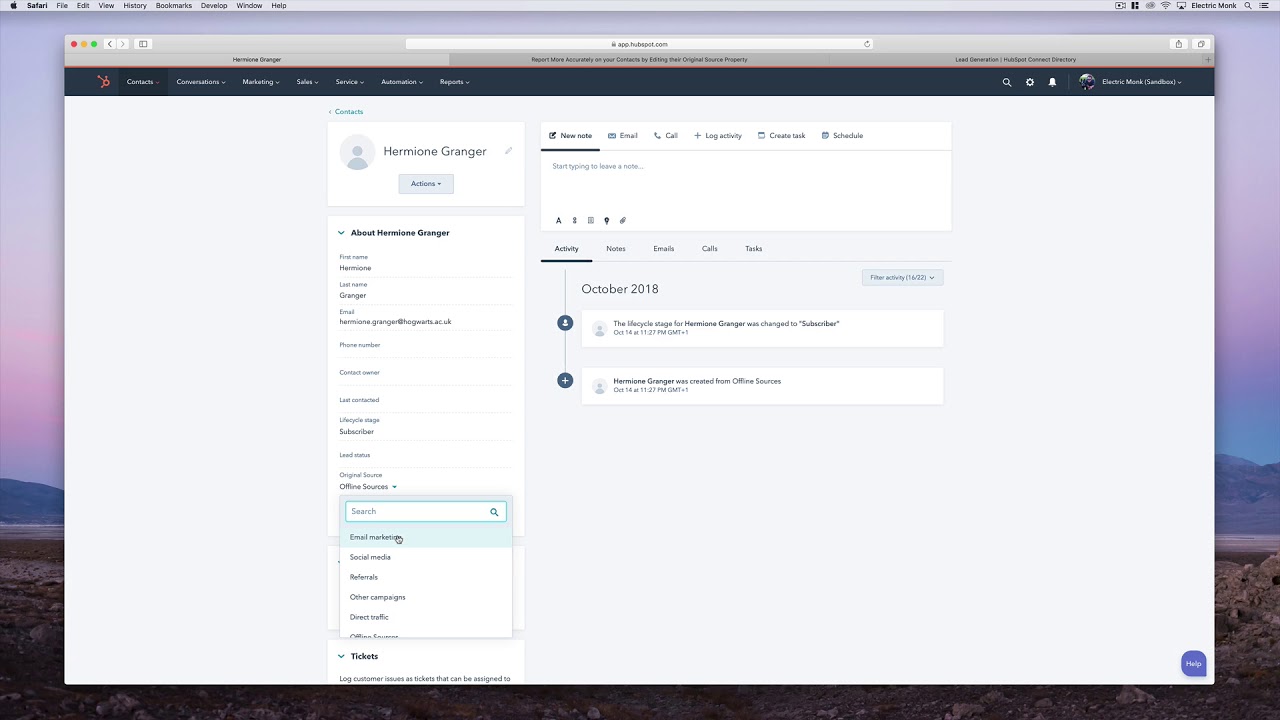
Task: Click lifecycle stage timeline person icon
Action: 565,322
